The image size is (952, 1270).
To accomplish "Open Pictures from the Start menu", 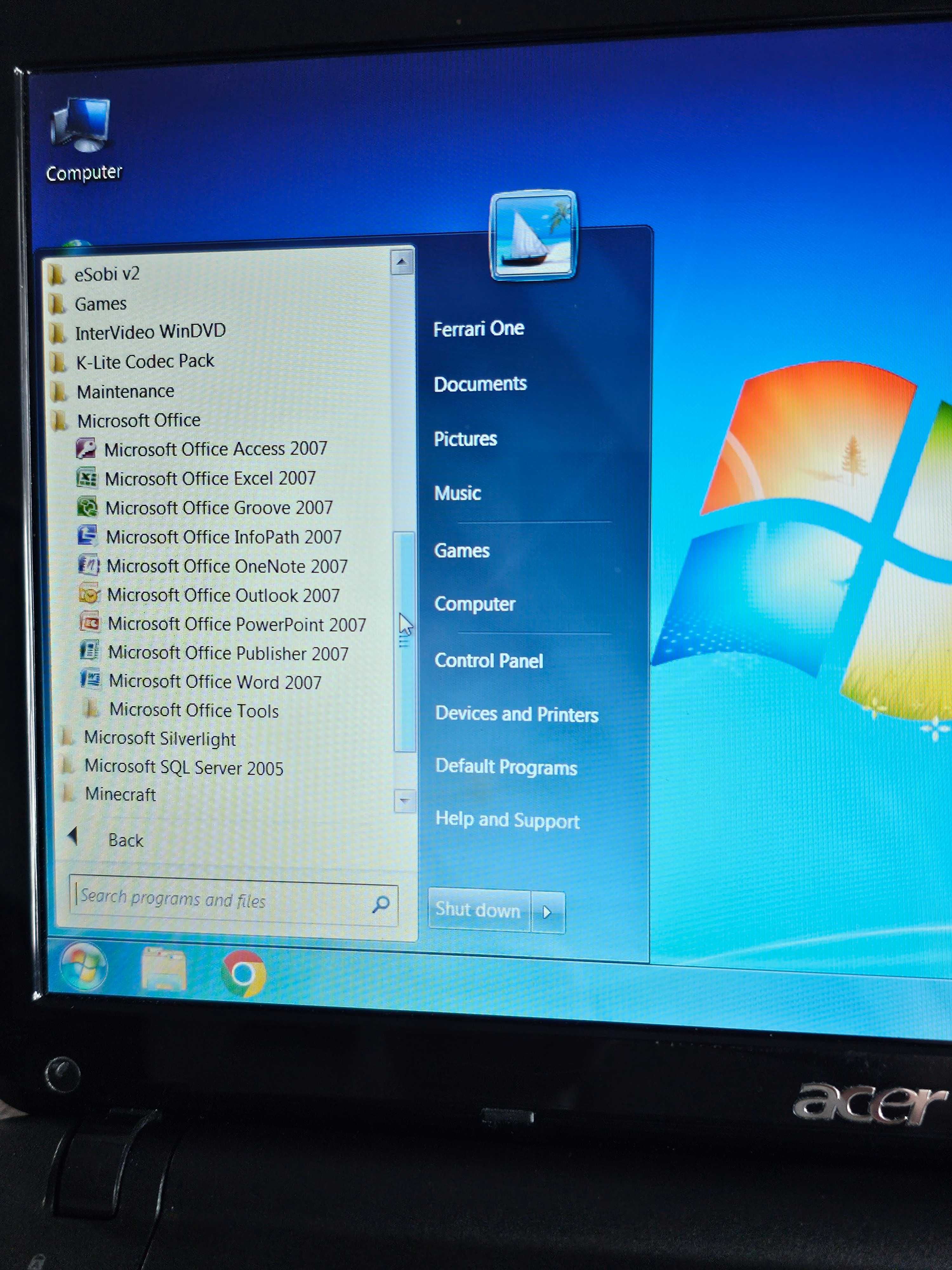I will (x=466, y=439).
